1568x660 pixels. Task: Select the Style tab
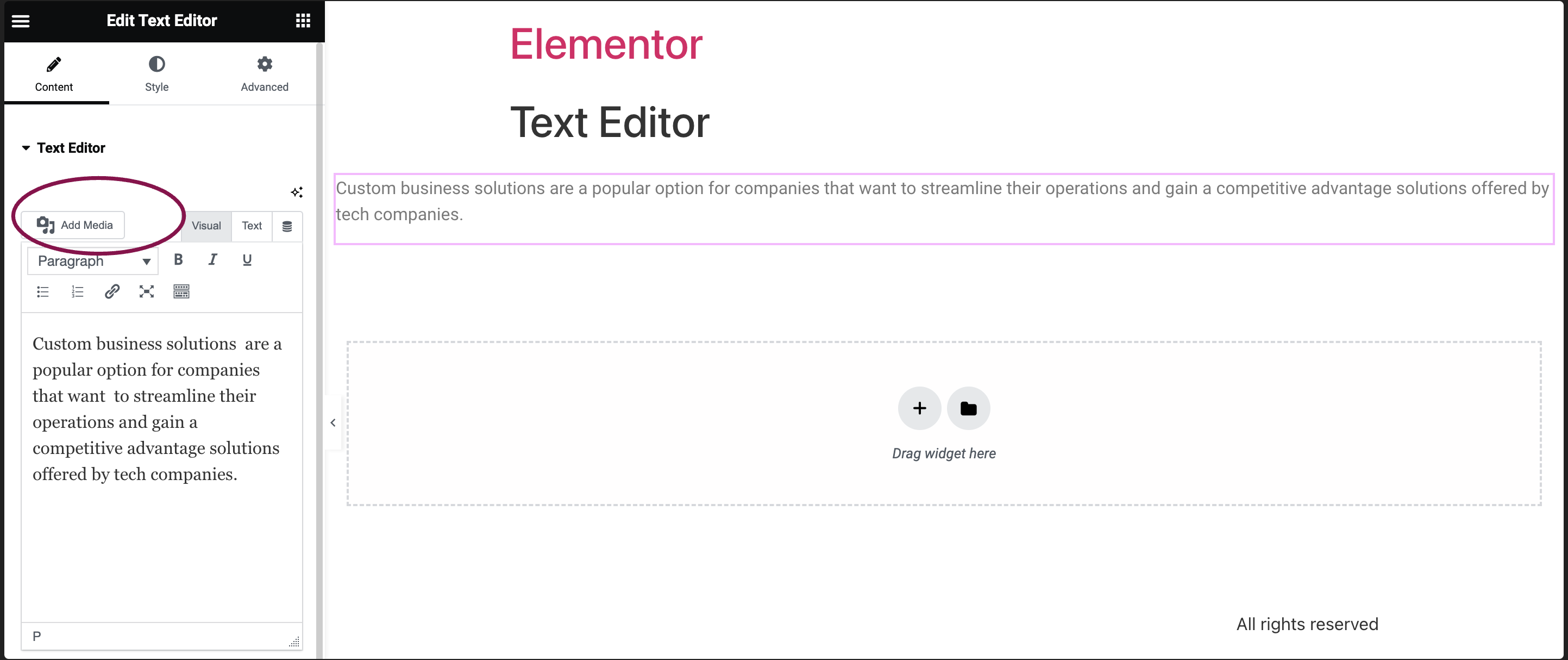157,74
